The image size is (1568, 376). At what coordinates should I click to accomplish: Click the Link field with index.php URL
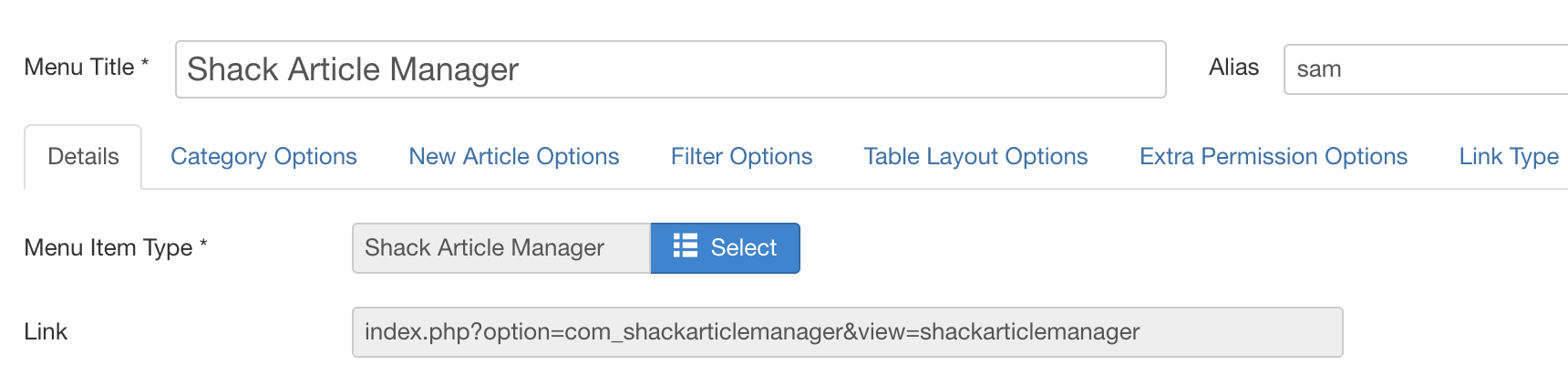point(848,332)
